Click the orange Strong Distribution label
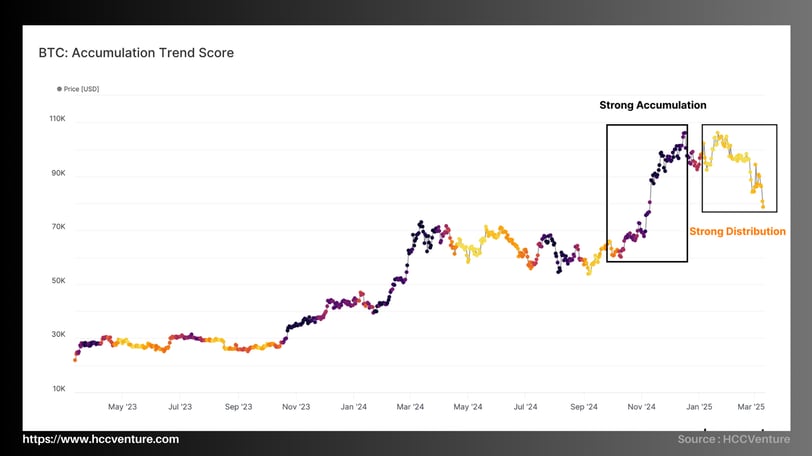 pyautogui.click(x=738, y=231)
